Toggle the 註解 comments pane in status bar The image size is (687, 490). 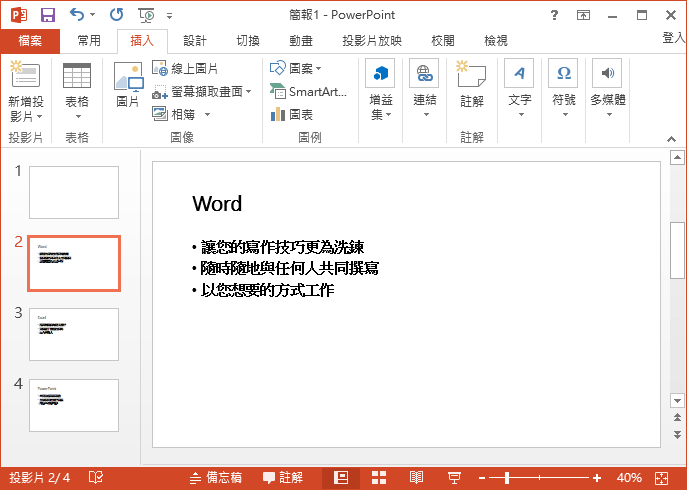tap(283, 478)
